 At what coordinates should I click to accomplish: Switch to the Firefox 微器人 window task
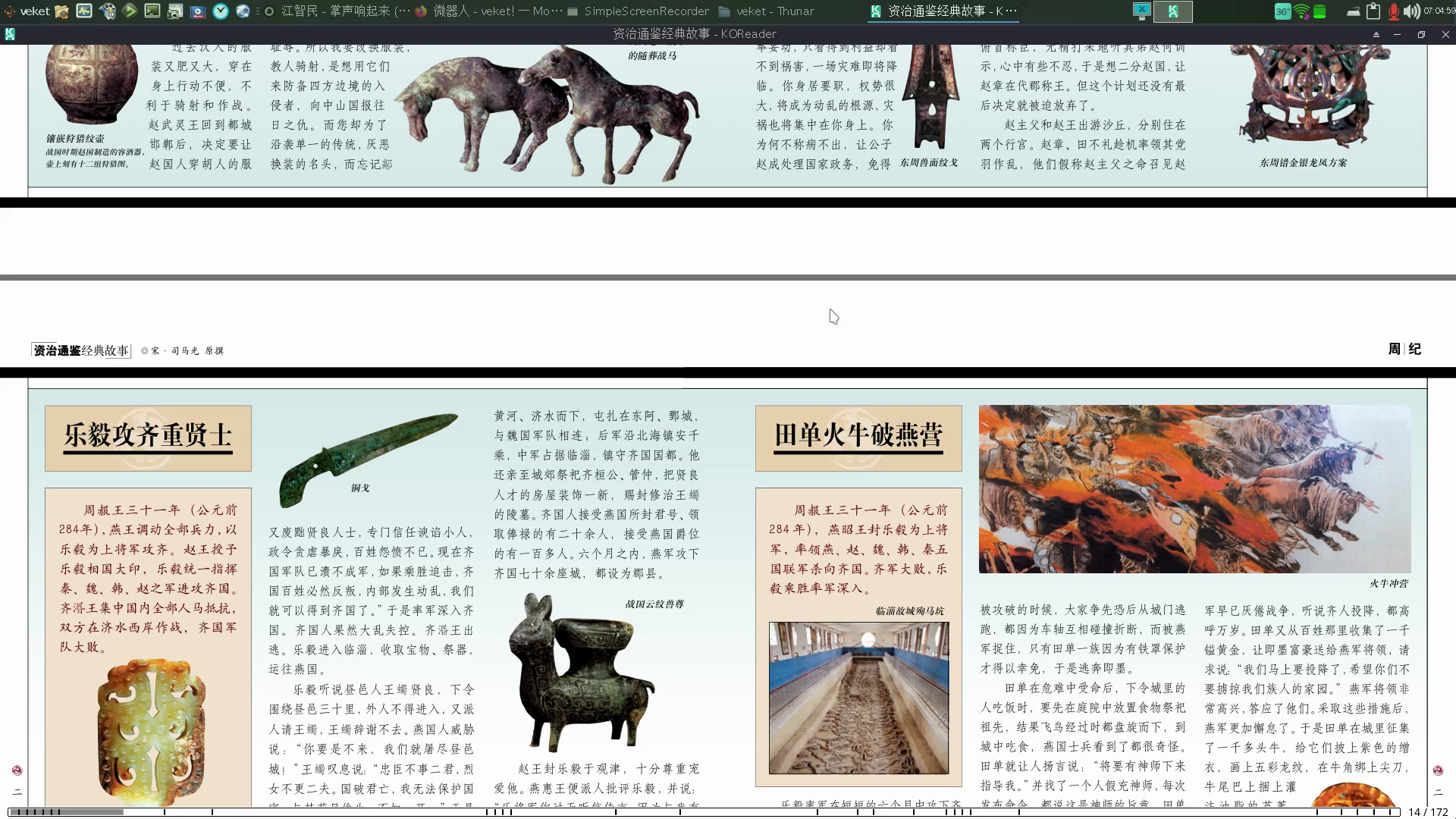tap(490, 11)
